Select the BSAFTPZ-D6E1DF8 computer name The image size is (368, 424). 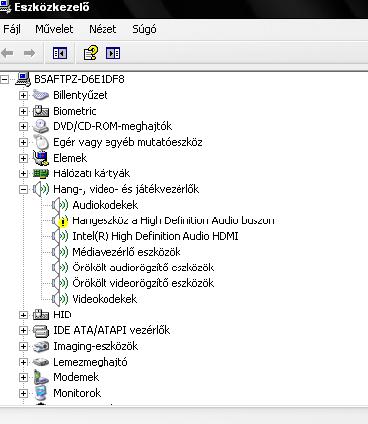(79, 79)
